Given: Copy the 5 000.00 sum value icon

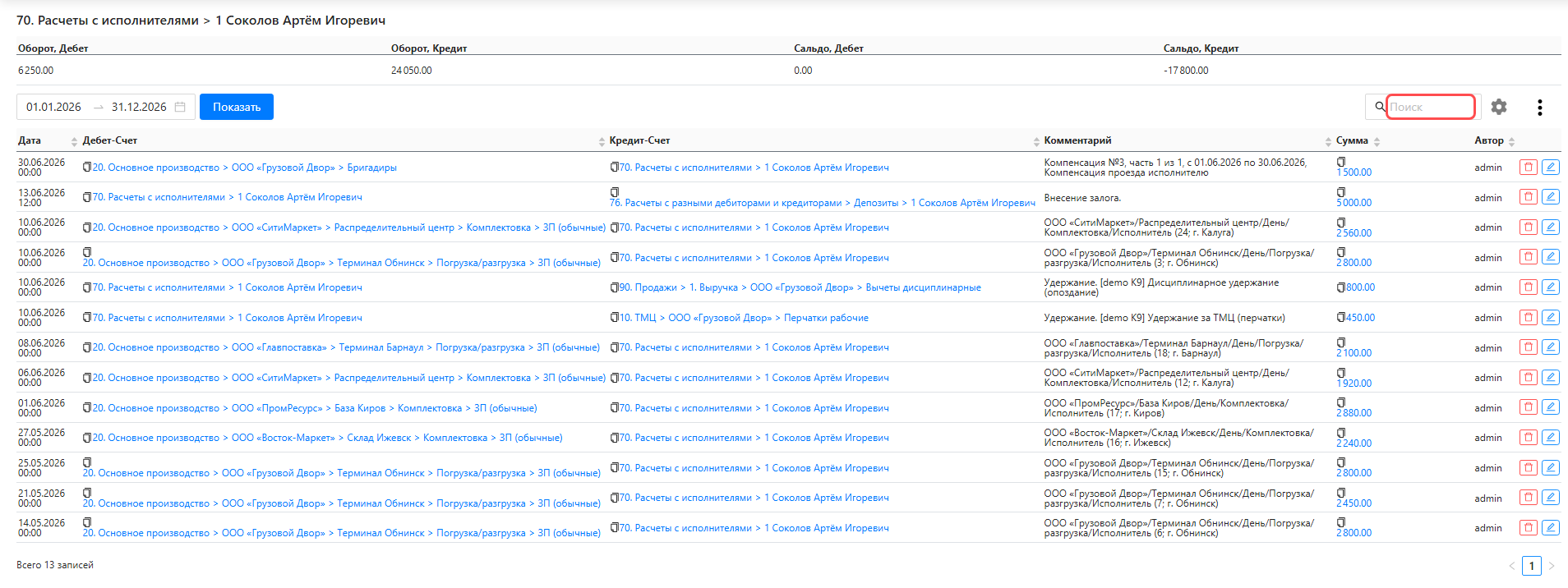Looking at the screenshot, I should [x=1341, y=192].
